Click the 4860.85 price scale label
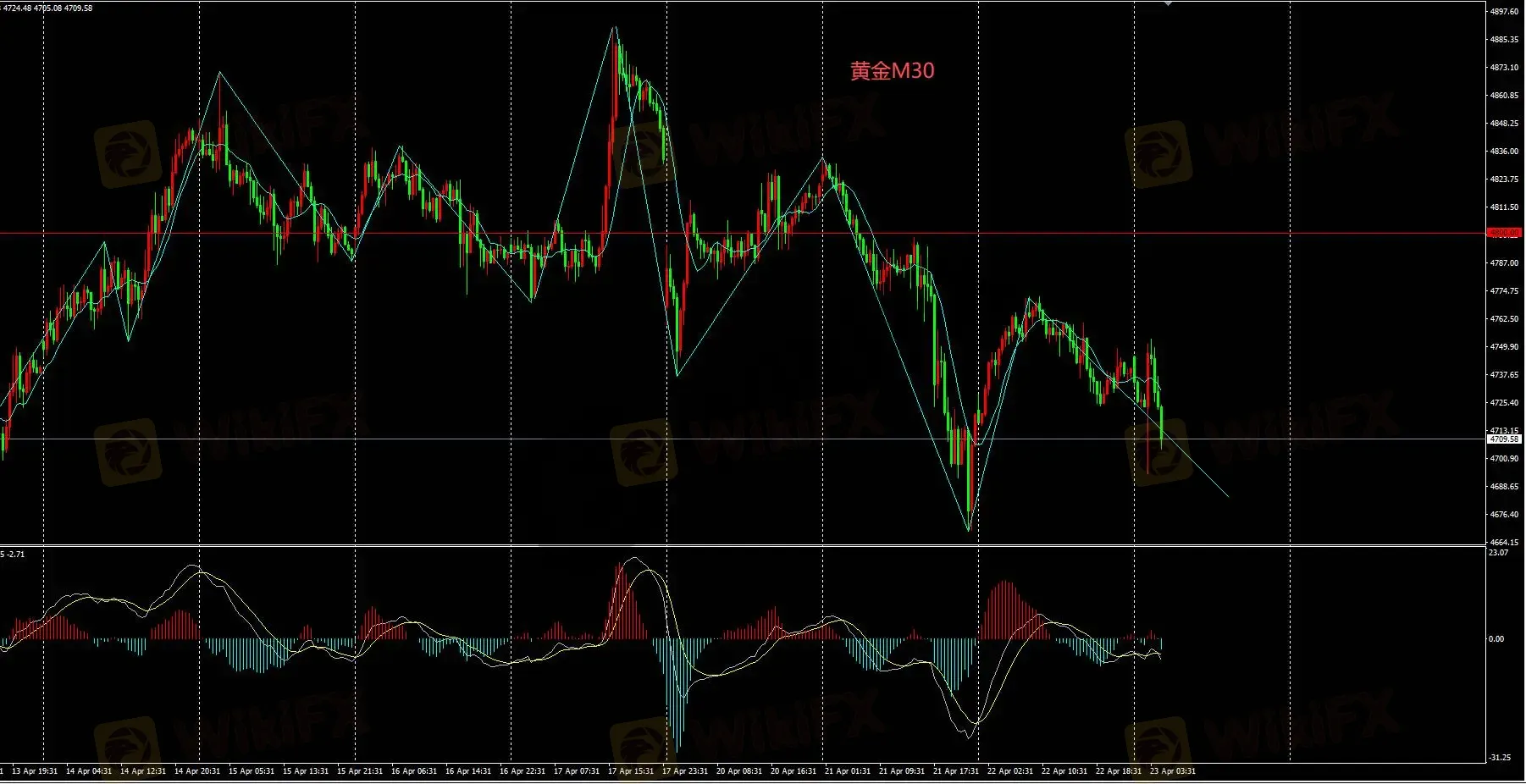This screenshot has width=1526, height=784. [1504, 96]
